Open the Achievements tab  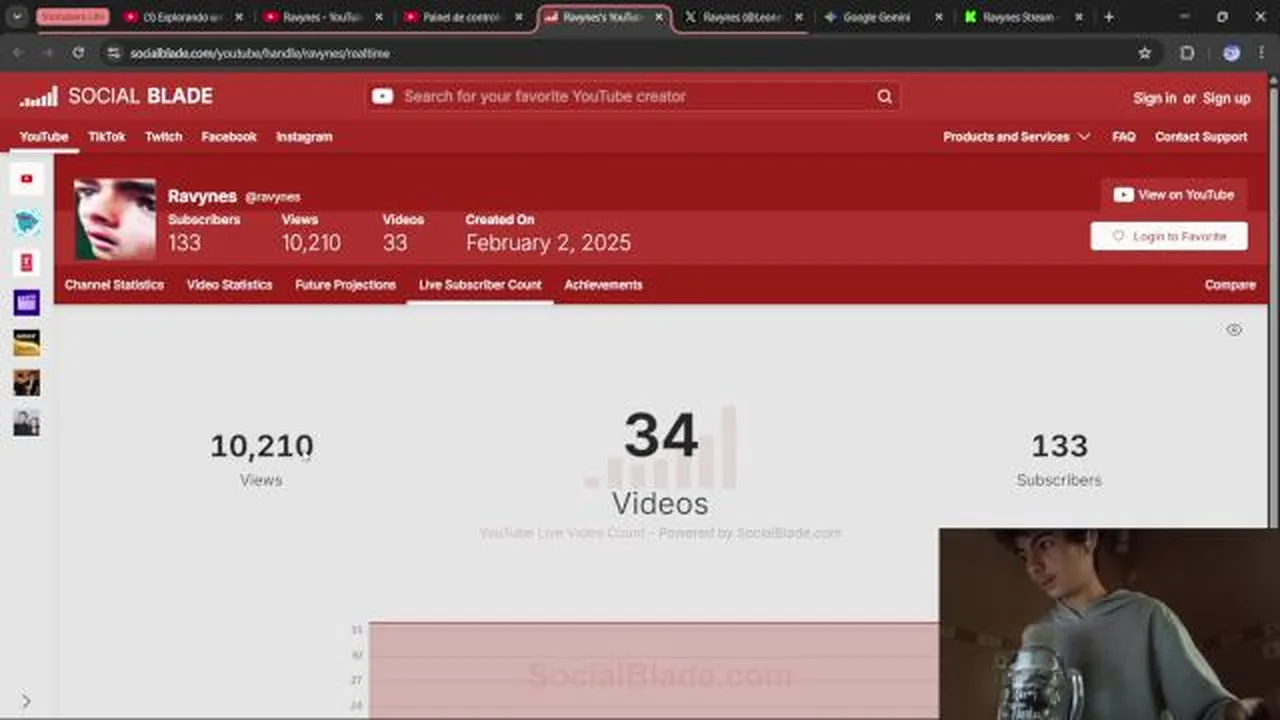point(603,285)
